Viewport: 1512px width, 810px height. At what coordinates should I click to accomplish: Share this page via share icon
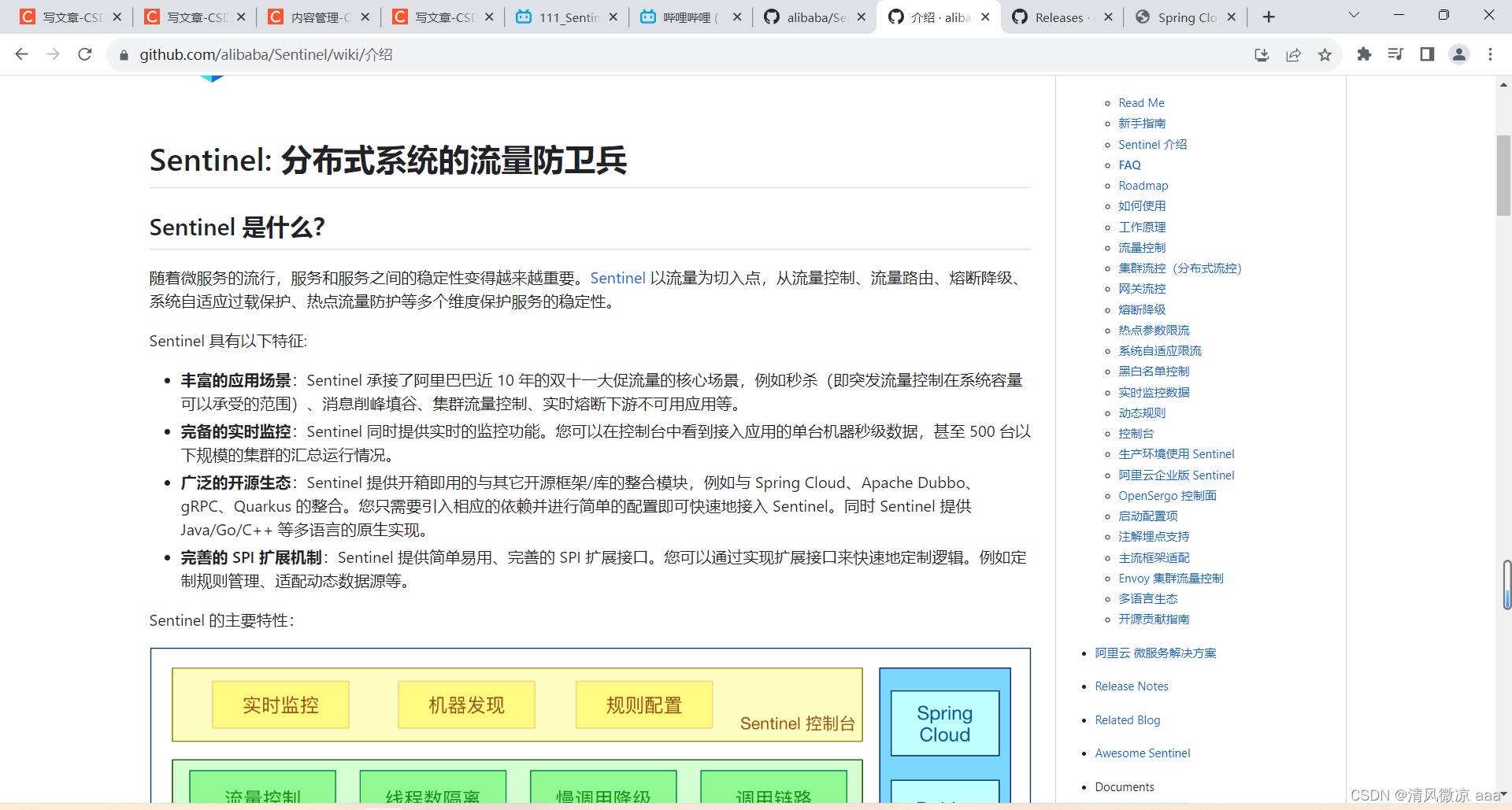pos(1293,54)
